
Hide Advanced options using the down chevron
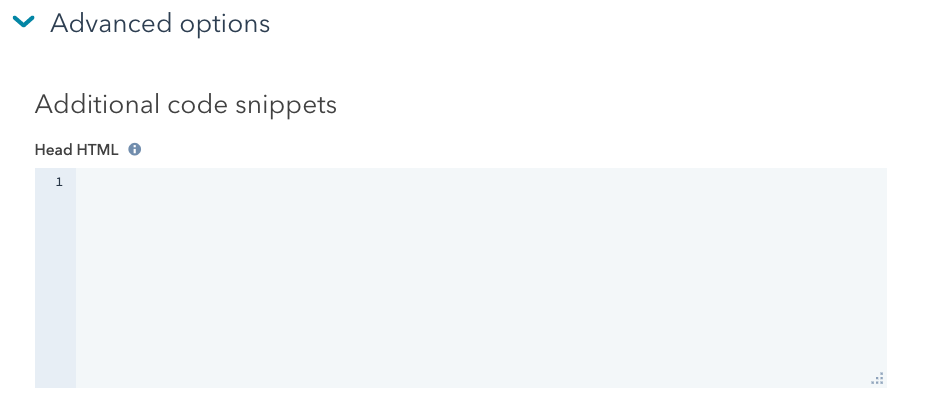click(x=25, y=22)
